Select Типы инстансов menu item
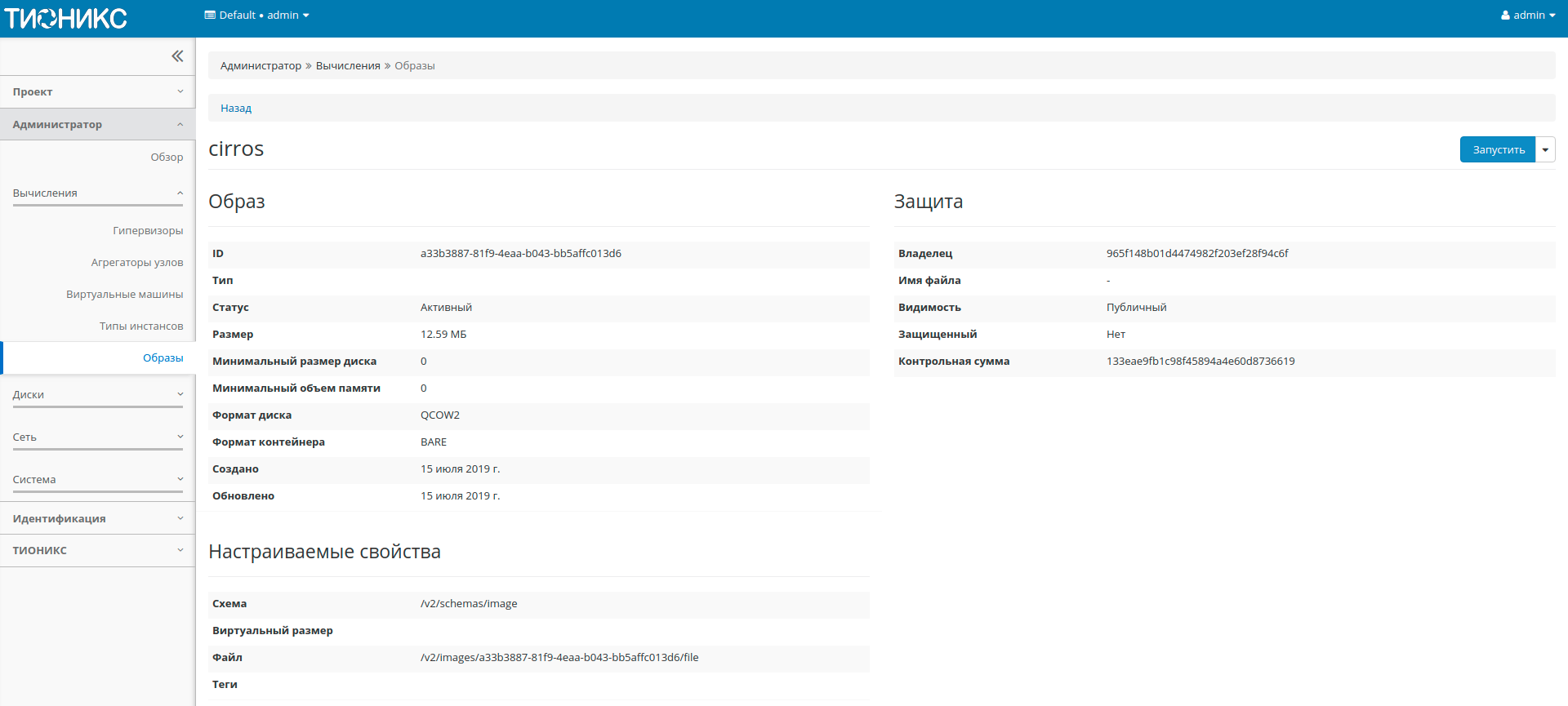 [x=141, y=326]
